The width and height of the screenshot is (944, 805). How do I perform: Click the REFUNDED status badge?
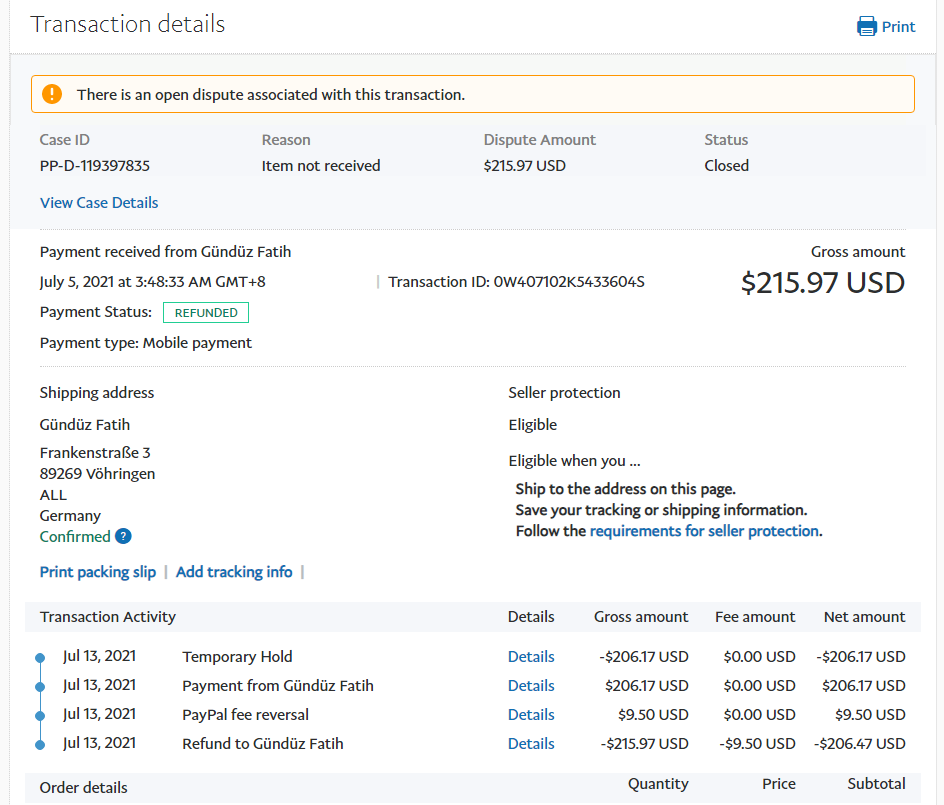pos(206,313)
